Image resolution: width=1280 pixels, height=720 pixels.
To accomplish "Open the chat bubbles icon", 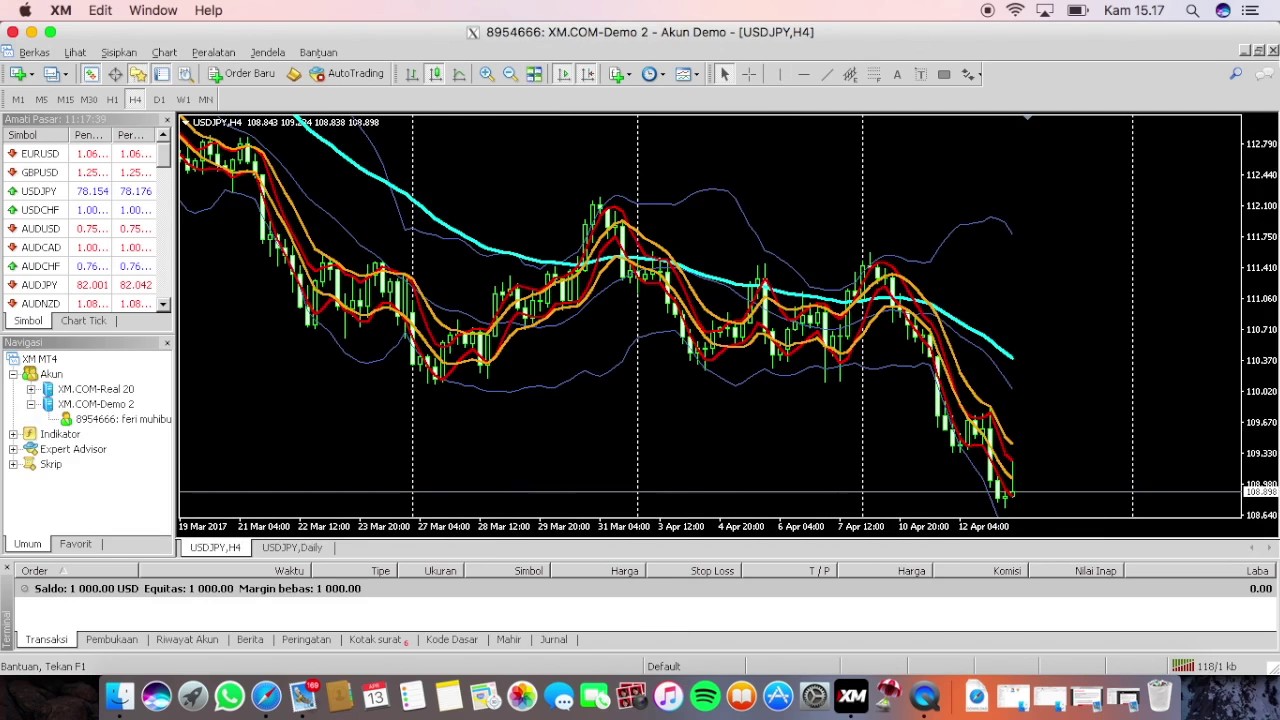I will pos(1264,74).
